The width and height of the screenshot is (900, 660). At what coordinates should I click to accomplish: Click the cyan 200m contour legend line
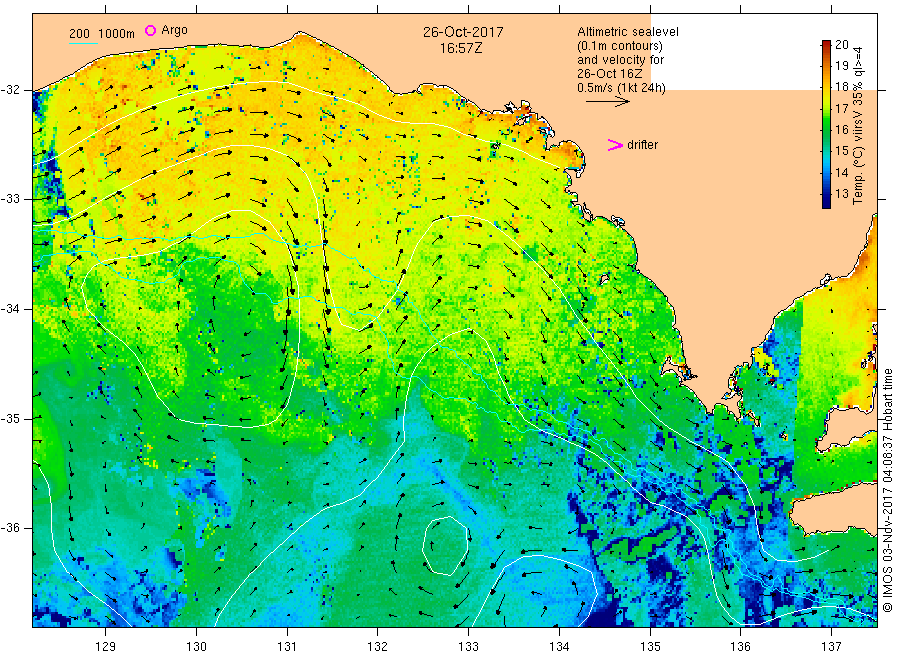tap(83, 43)
